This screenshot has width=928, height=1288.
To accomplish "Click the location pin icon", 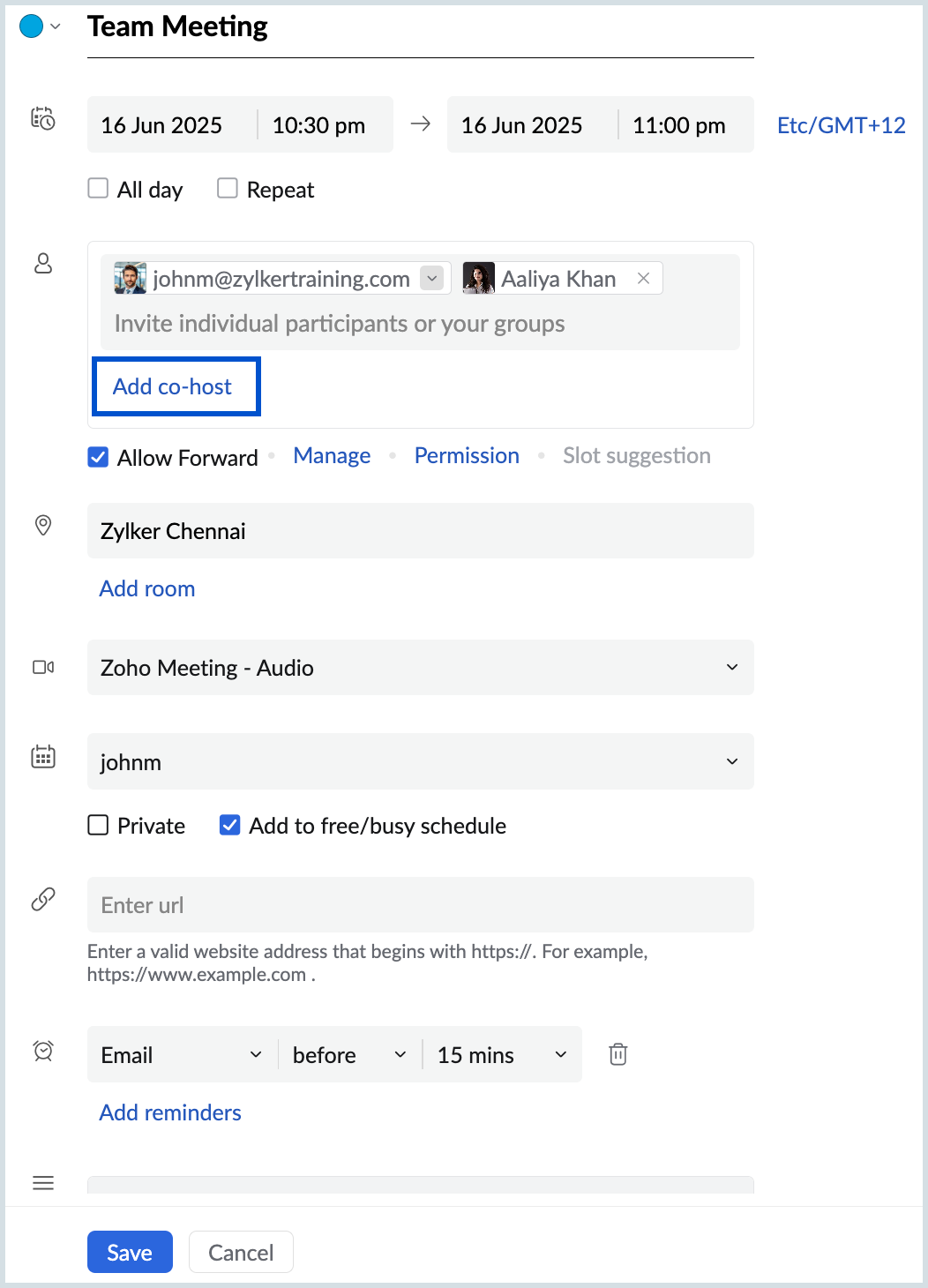I will tap(43, 526).
